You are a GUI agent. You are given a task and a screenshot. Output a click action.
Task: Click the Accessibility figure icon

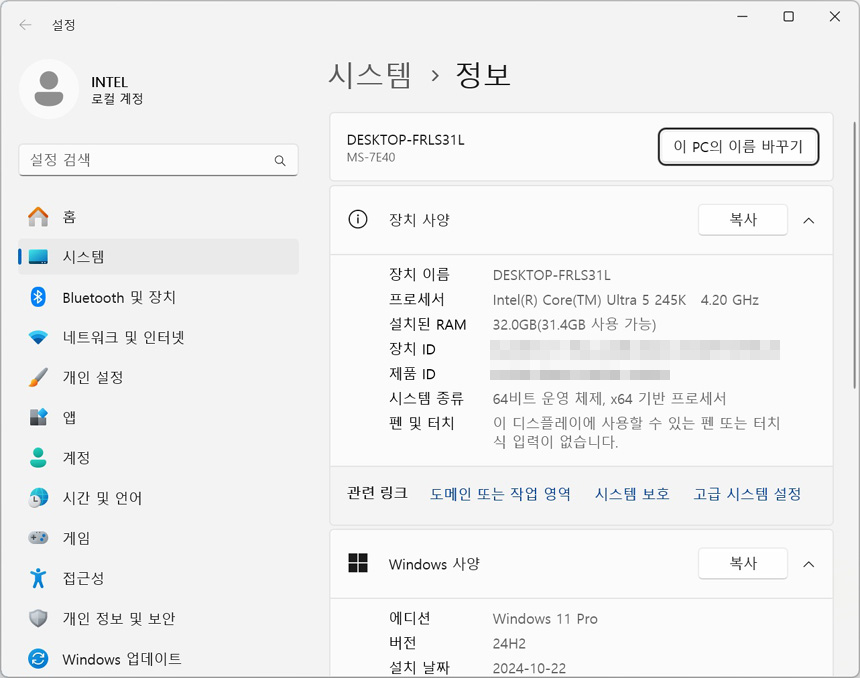click(38, 578)
